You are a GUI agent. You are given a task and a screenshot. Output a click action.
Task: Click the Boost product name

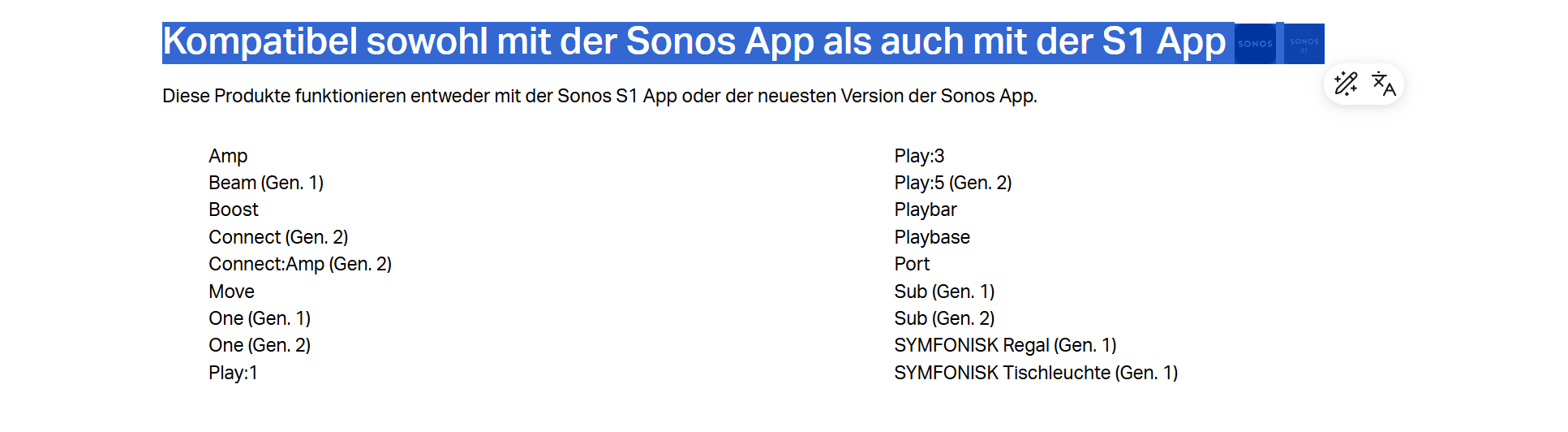click(234, 210)
